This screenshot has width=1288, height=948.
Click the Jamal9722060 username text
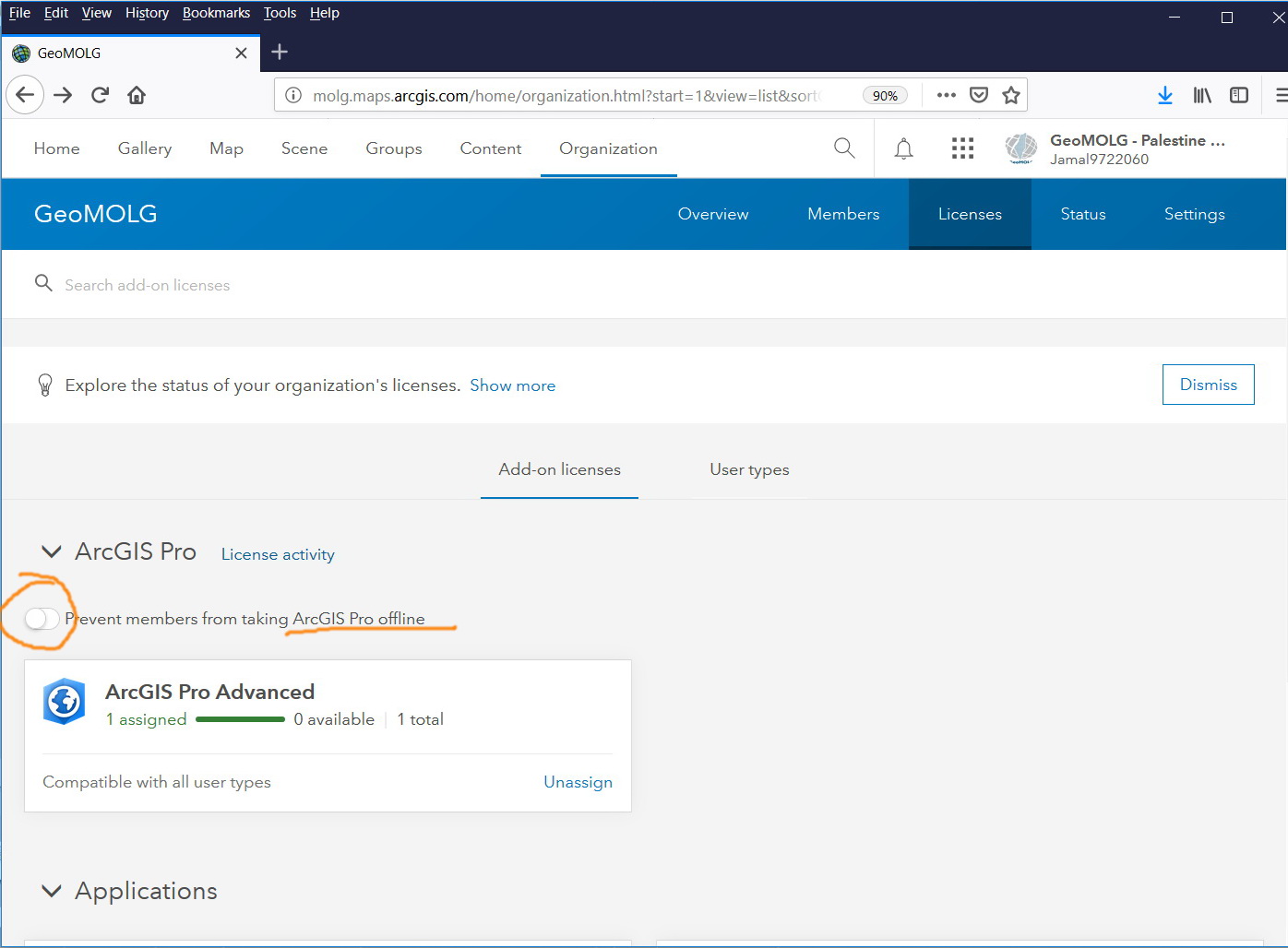1099,160
